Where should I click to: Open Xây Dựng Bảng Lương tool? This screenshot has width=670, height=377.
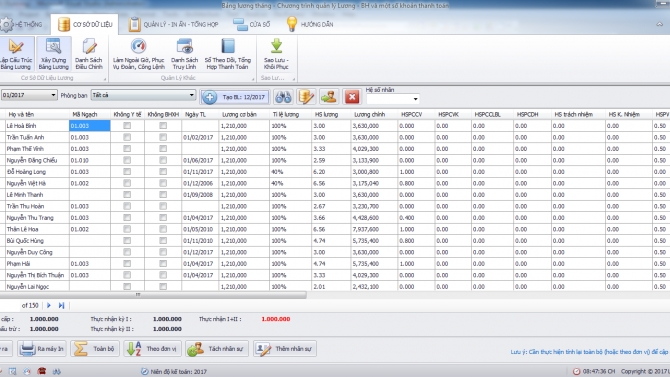[x=53, y=54]
